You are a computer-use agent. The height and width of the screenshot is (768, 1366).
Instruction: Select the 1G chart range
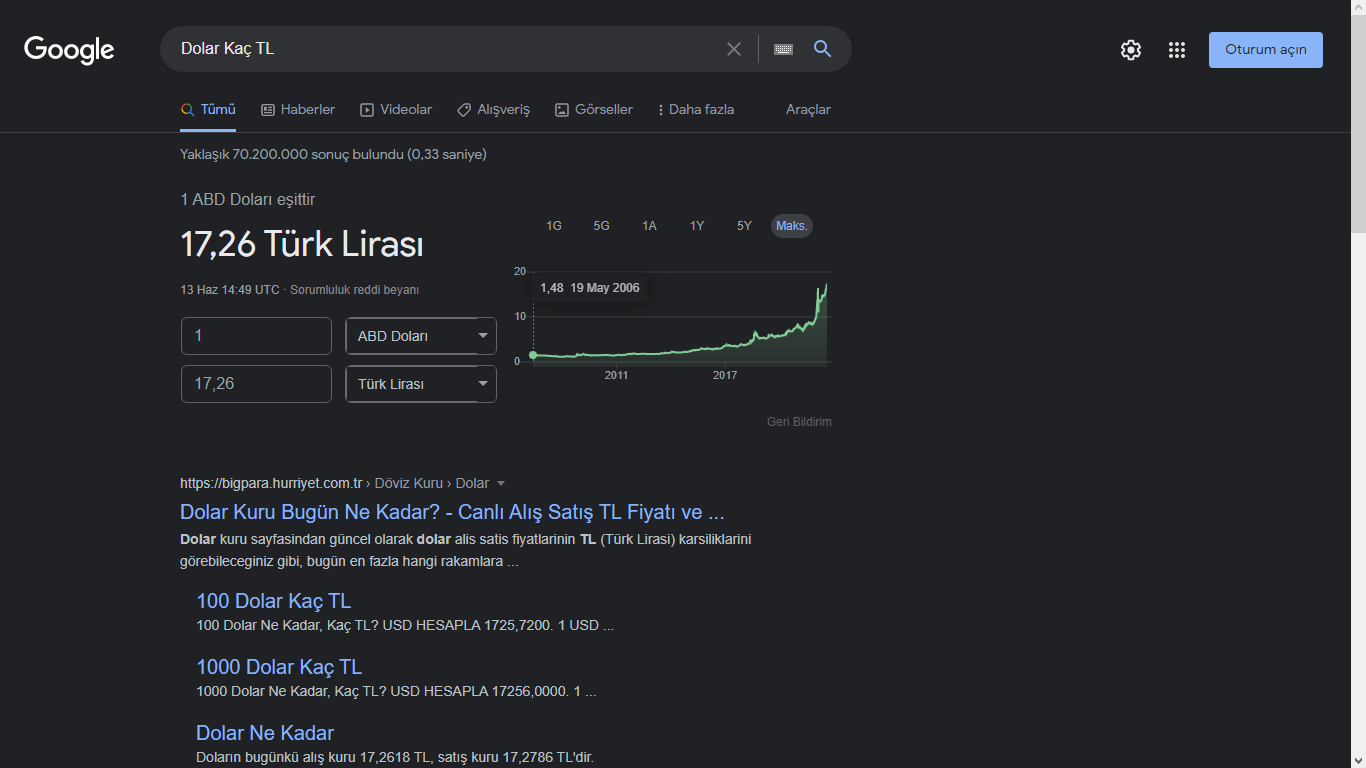tap(554, 226)
